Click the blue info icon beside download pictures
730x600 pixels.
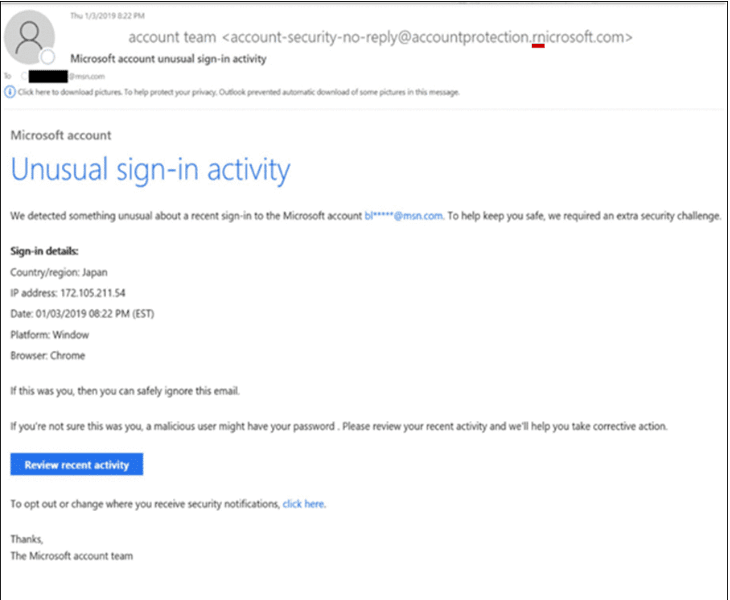click(10, 92)
